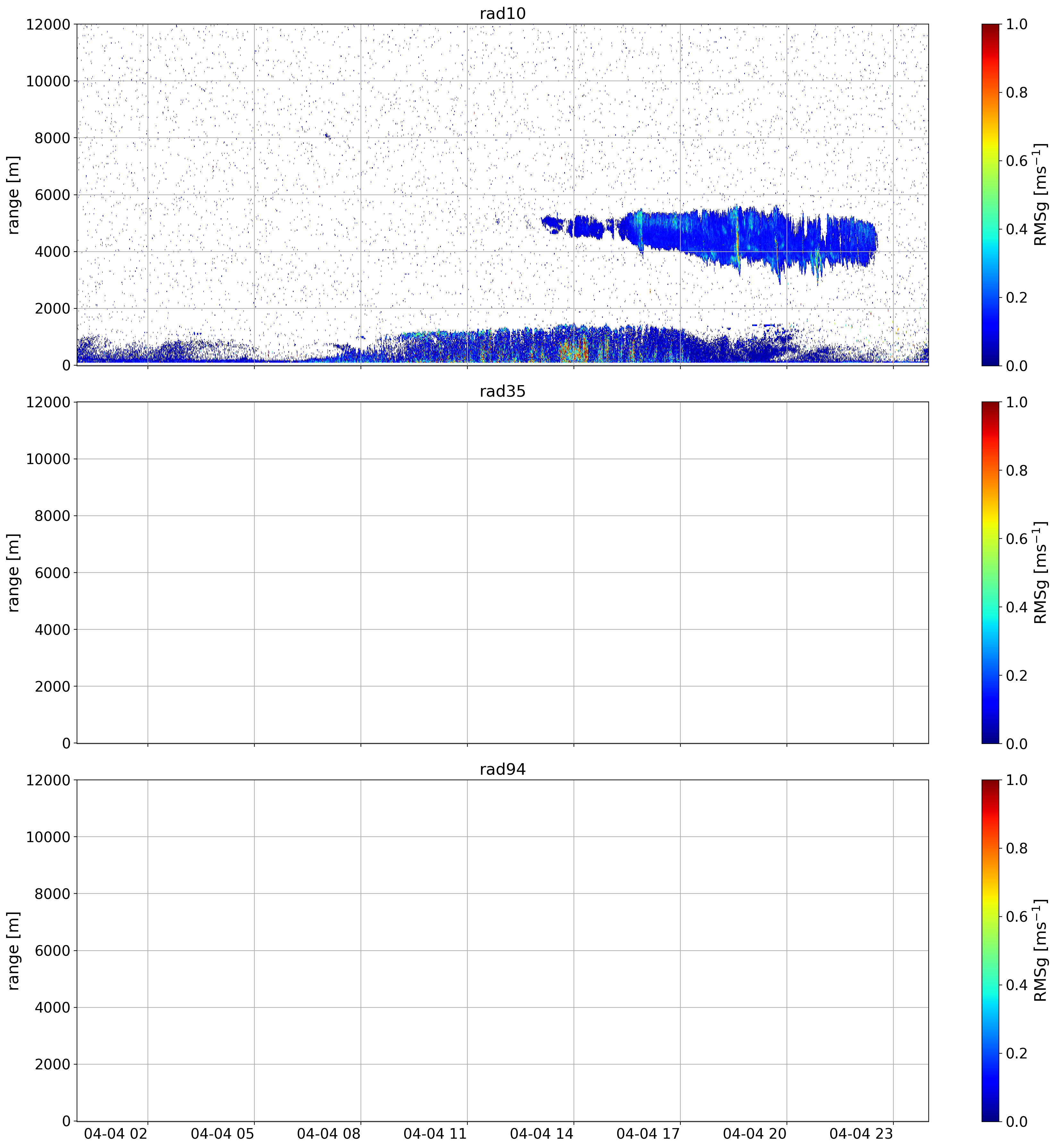Click the 12000 range tick of rad10
The height and width of the screenshot is (1148, 1057).
tap(48, 25)
